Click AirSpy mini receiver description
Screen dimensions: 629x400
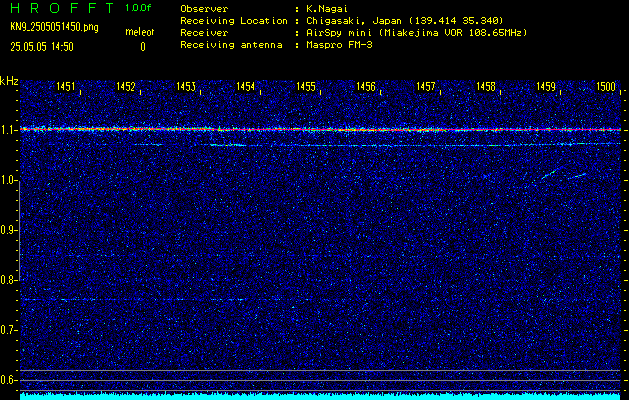(x=417, y=33)
